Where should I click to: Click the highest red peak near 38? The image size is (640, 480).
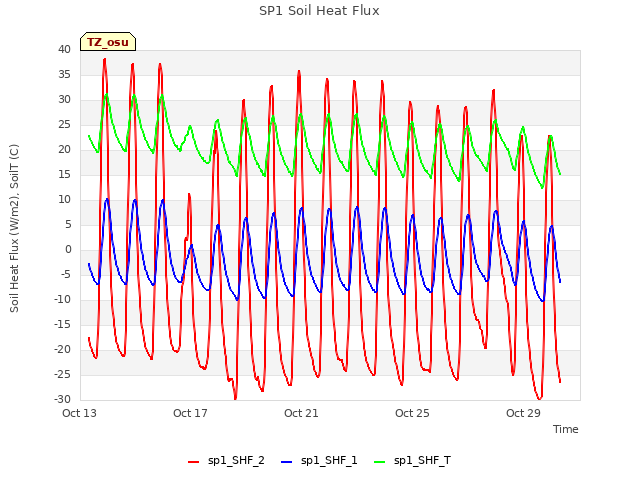point(105,60)
